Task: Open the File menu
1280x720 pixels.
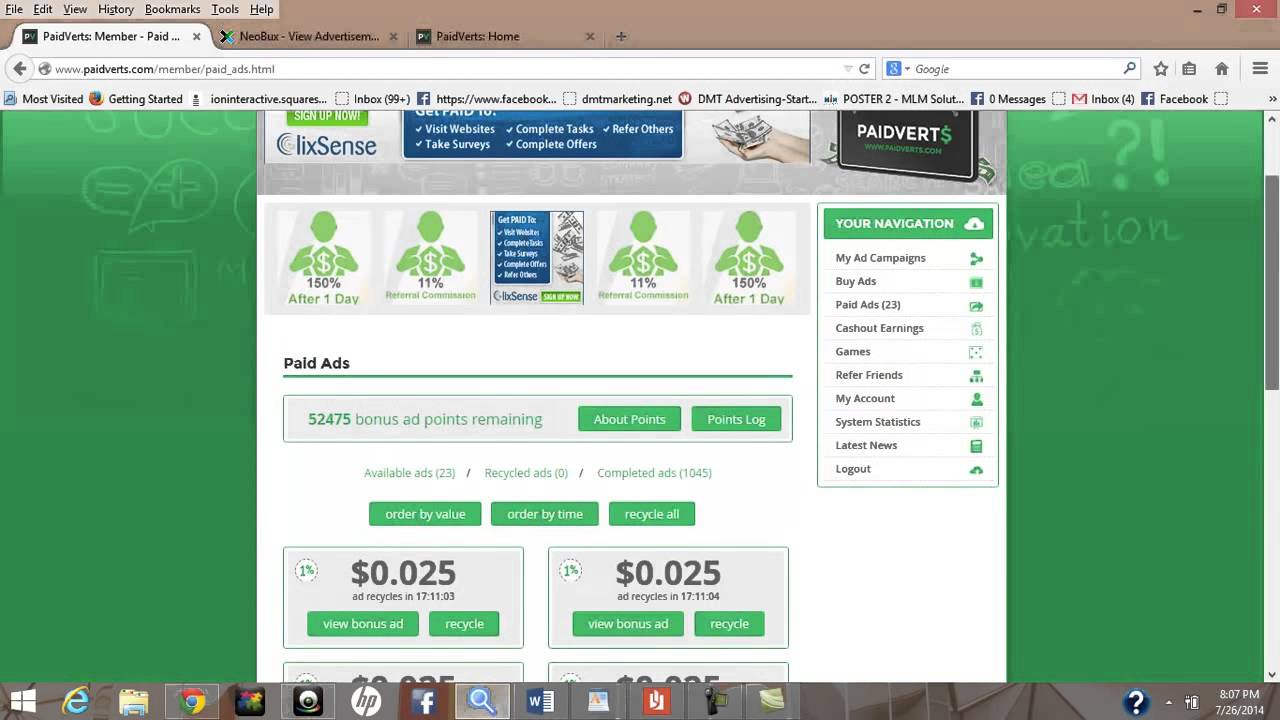Action: (x=14, y=9)
